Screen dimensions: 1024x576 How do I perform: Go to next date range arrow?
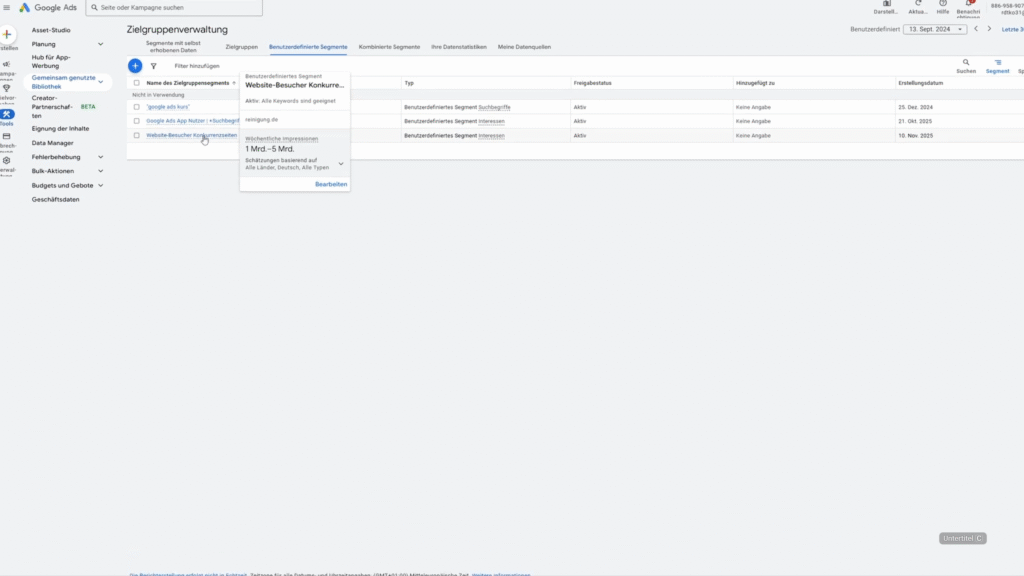(989, 29)
